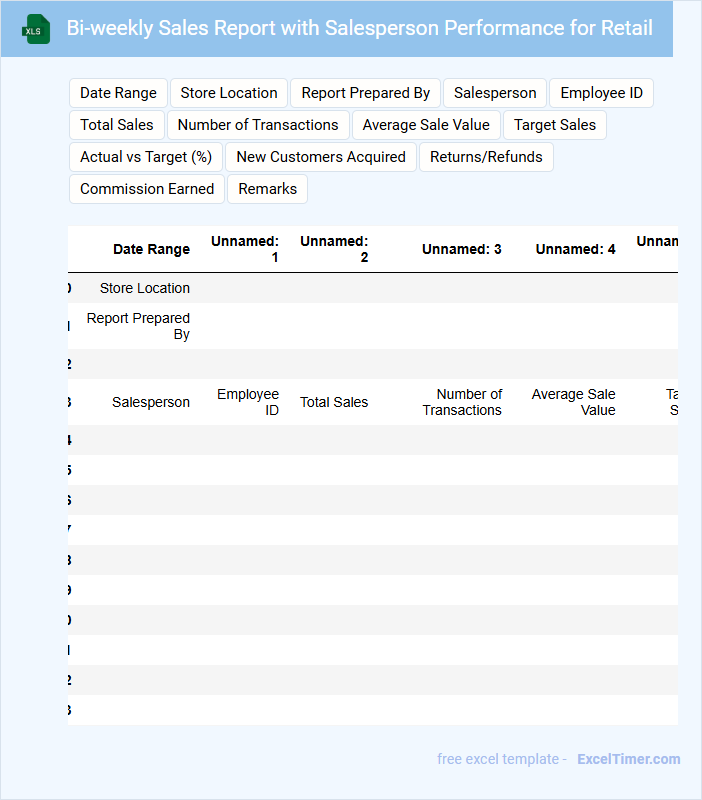Select the Total Sales tag
The image size is (702, 800).
pyautogui.click(x=117, y=125)
